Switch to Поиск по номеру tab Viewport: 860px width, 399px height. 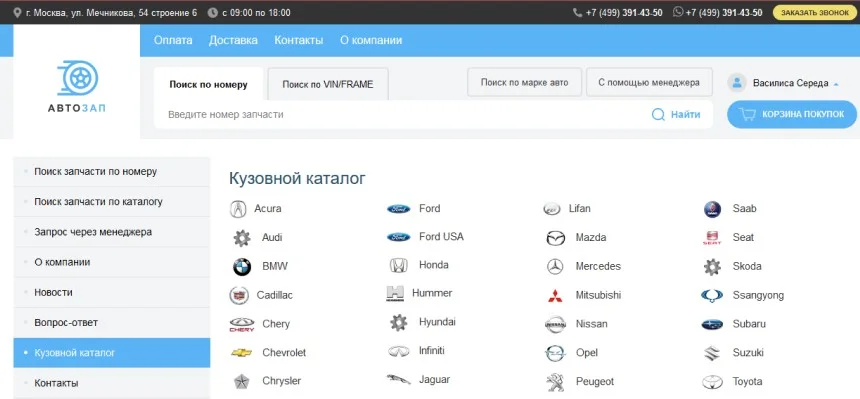[x=208, y=84]
